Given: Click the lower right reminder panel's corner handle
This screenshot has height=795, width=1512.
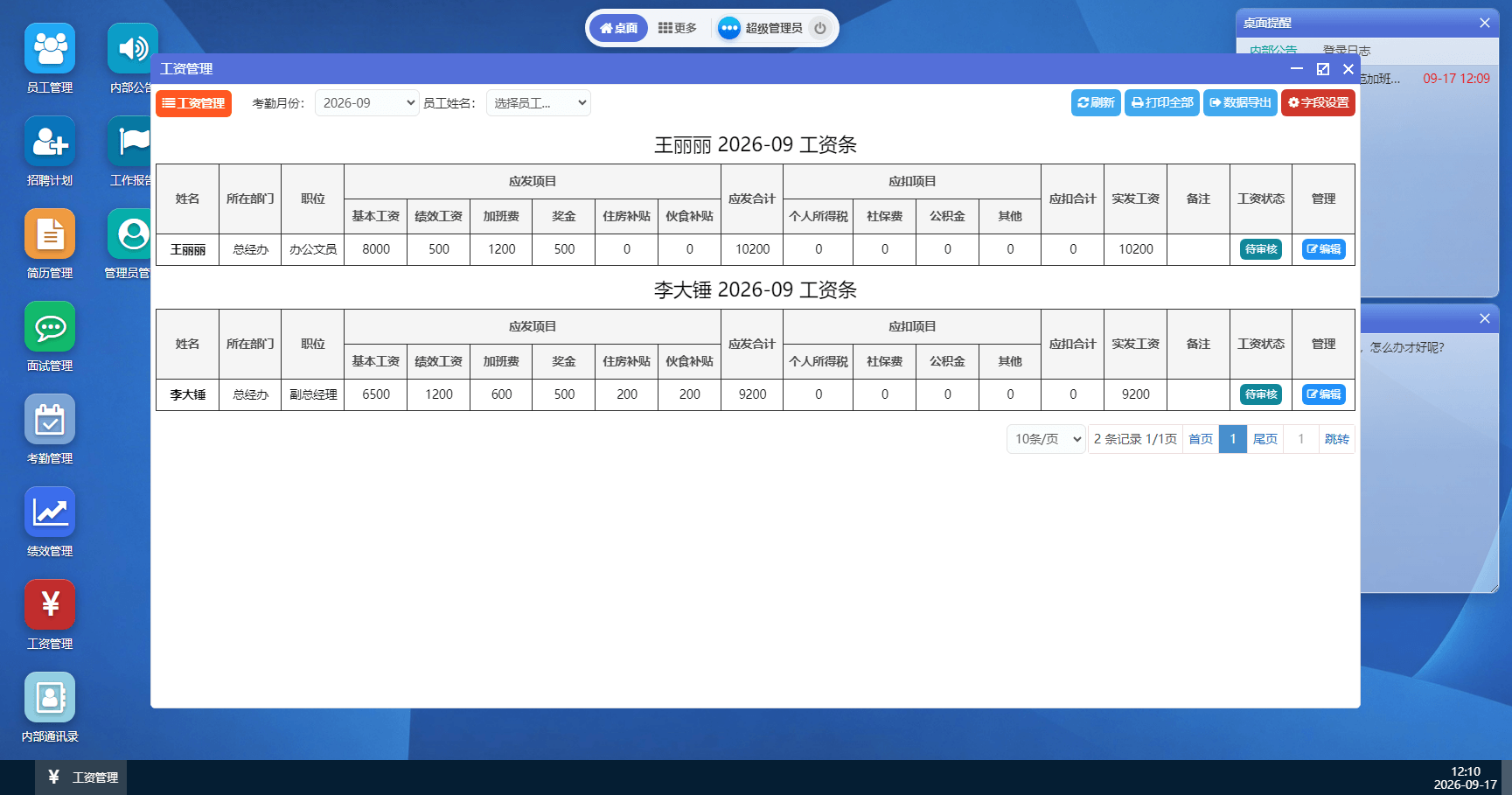Looking at the screenshot, I should click(x=1495, y=589).
